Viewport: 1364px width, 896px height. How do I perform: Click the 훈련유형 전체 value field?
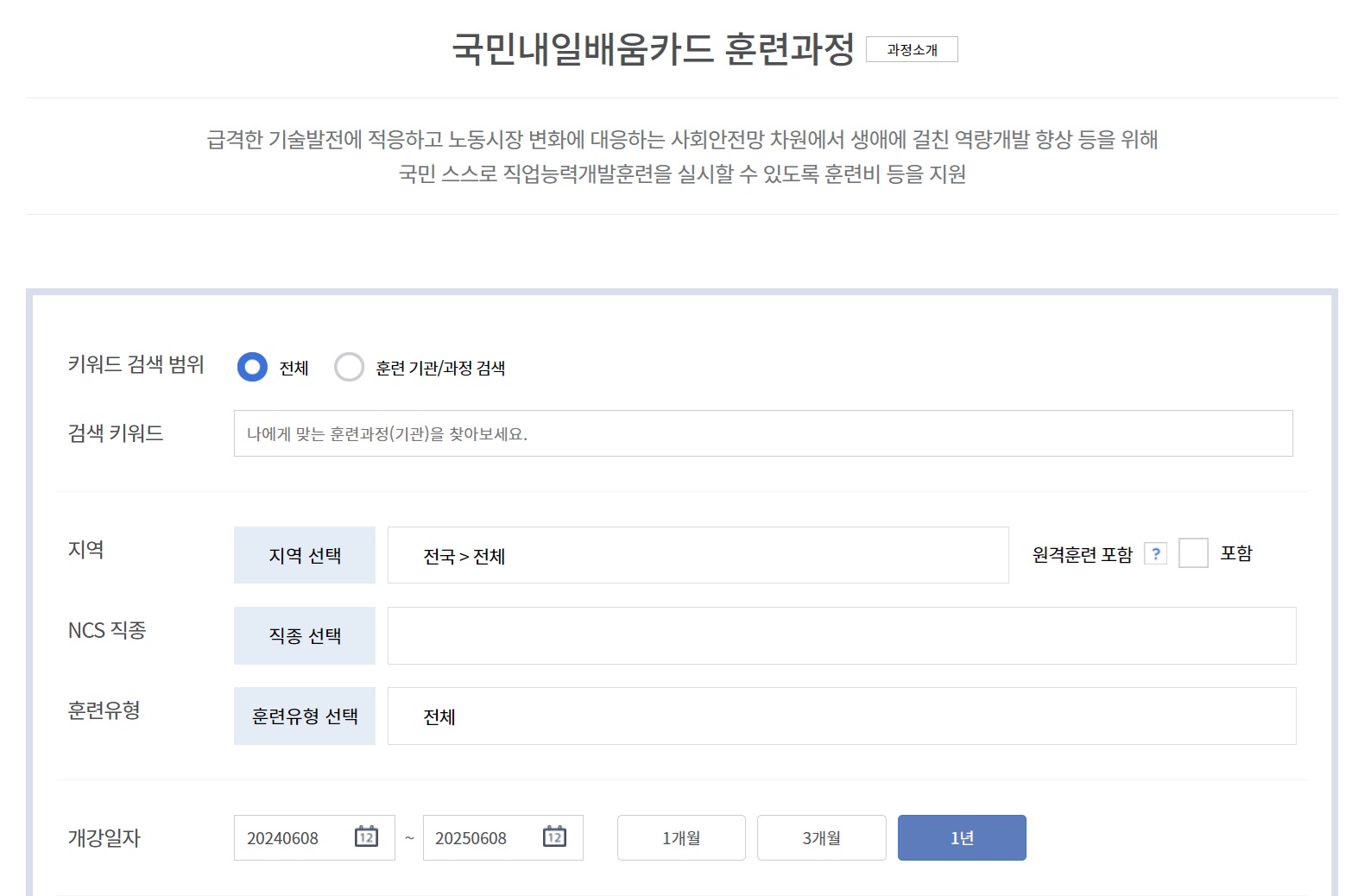coord(842,716)
